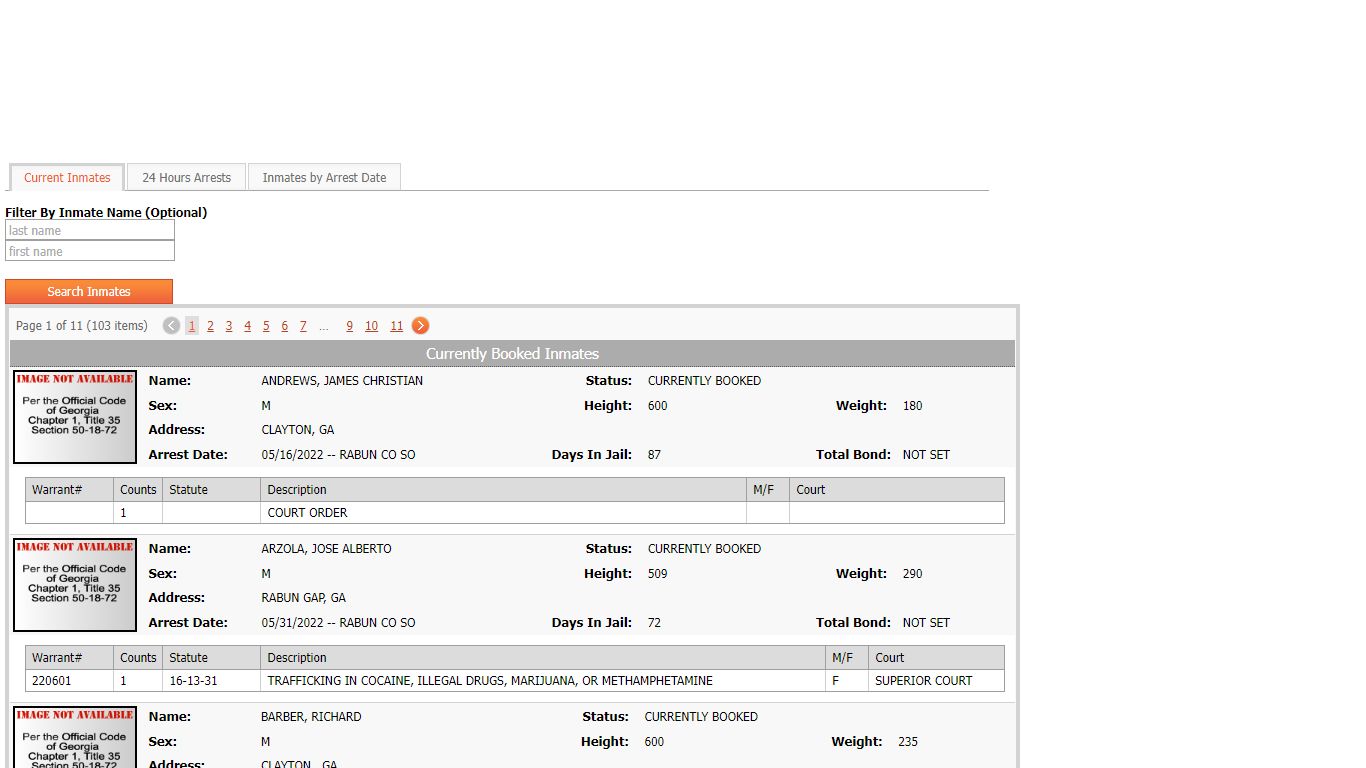The image size is (1366, 768).
Task: Click the last name filter field
Action: tap(90, 231)
